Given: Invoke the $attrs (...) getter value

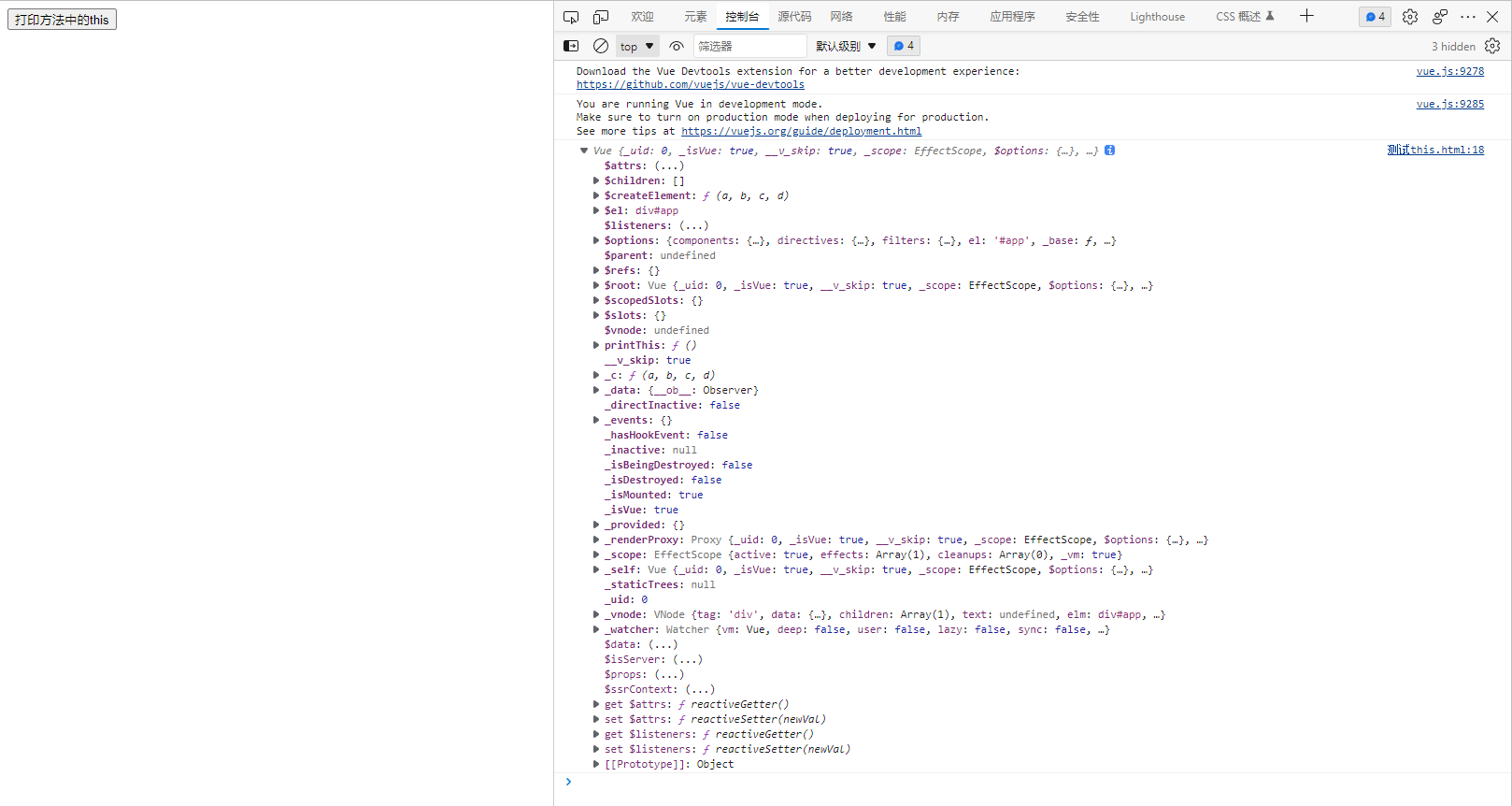Looking at the screenshot, I should [x=669, y=166].
